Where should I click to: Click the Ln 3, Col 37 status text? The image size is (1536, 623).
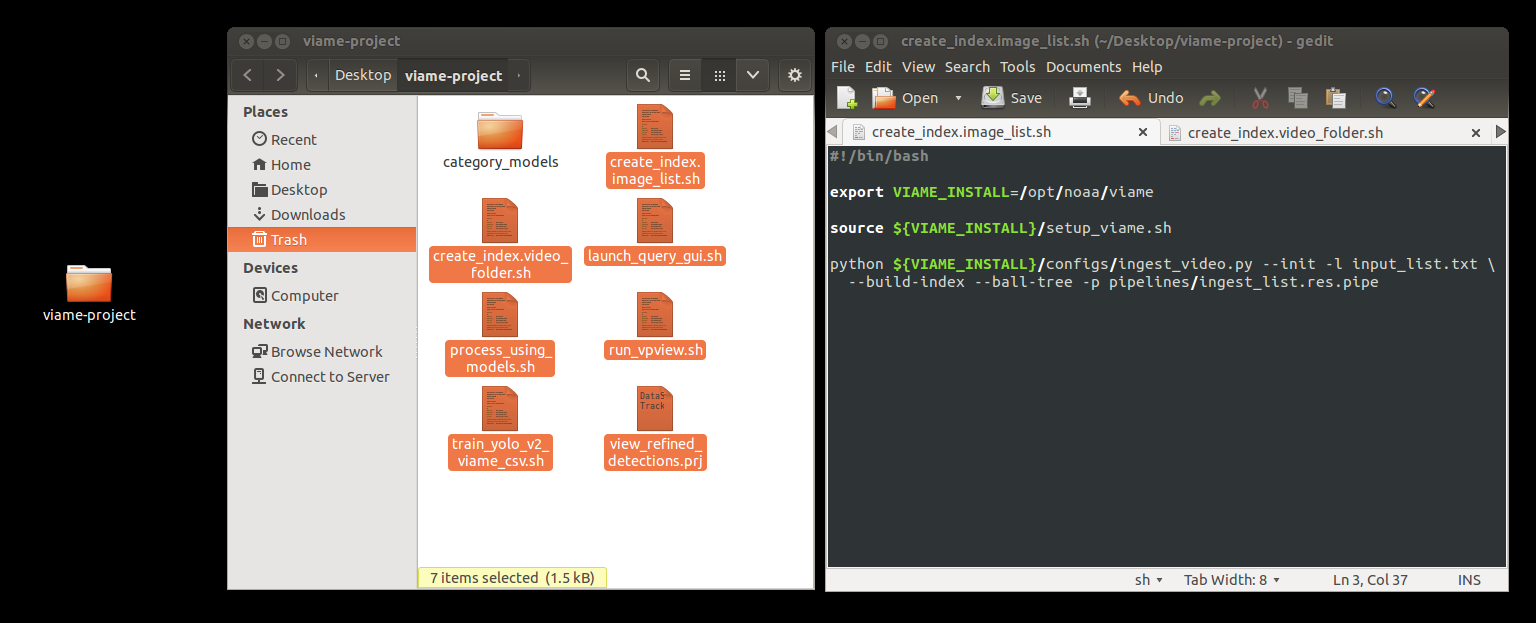[1371, 580]
